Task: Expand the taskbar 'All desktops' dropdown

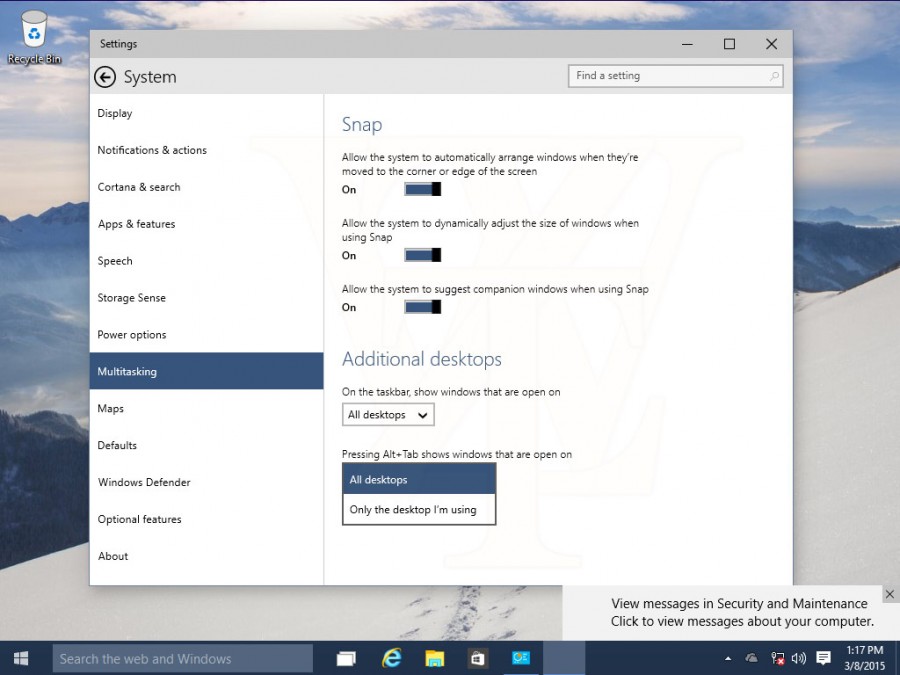Action: click(x=388, y=414)
